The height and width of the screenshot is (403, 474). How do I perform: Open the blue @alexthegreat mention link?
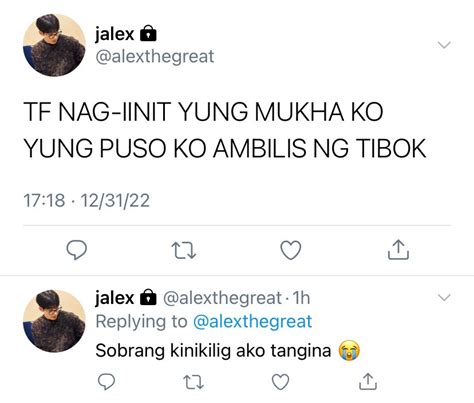(252, 322)
